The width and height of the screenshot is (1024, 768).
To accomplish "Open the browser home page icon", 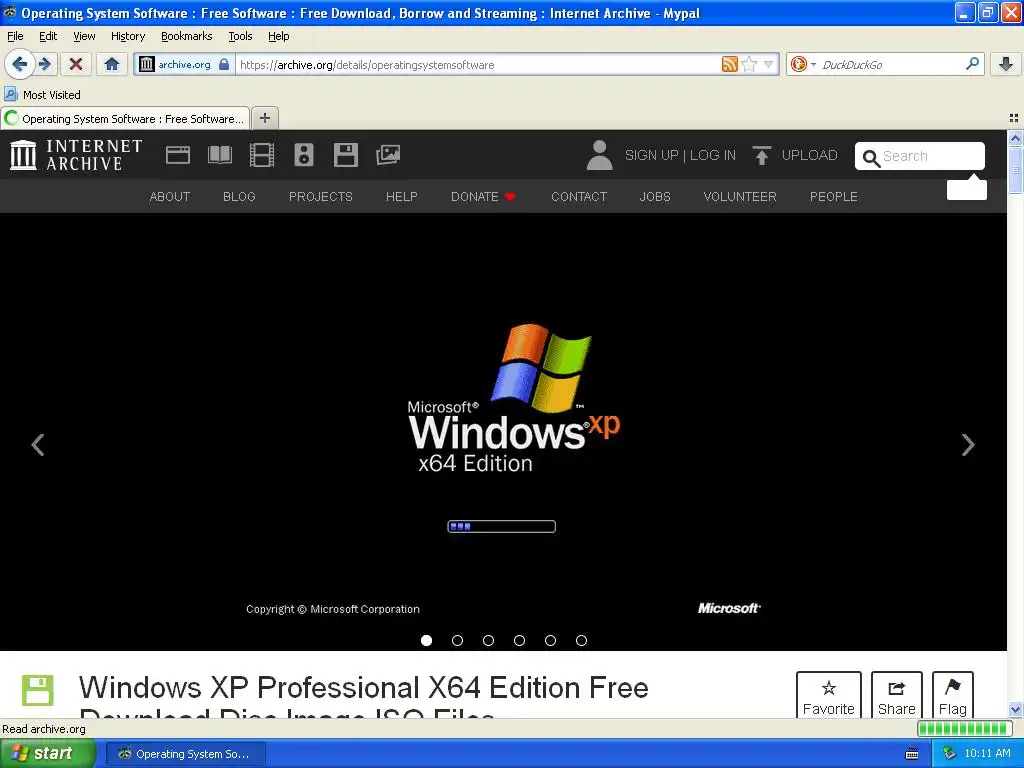I will [x=112, y=64].
